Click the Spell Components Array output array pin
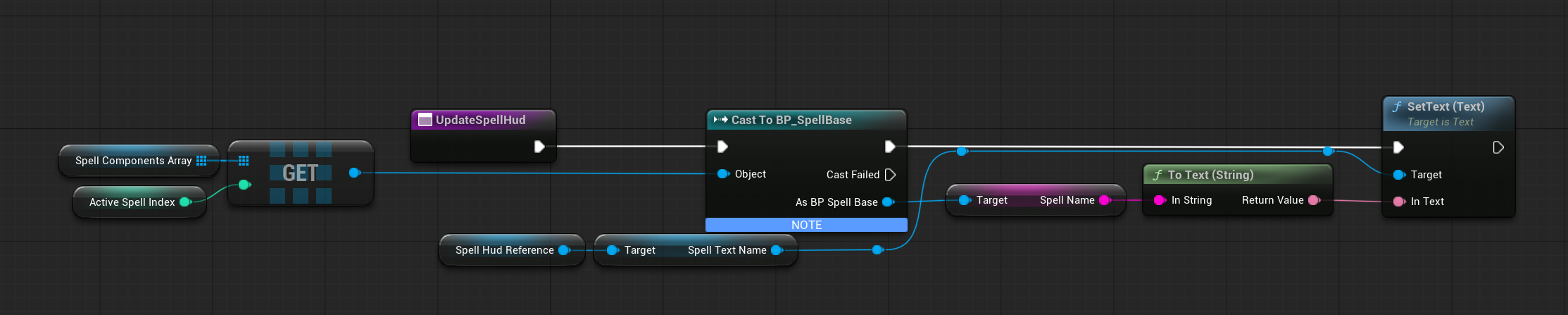1568x315 pixels. 201,161
